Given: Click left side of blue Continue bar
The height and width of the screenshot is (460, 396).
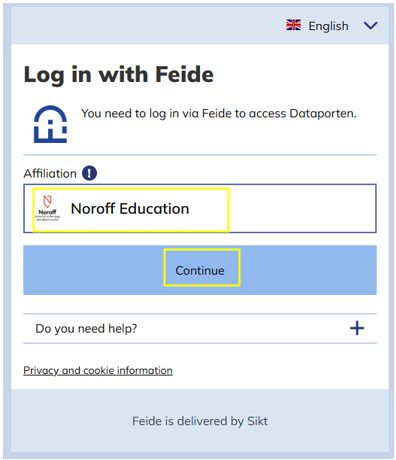Looking at the screenshot, I should click(93, 270).
